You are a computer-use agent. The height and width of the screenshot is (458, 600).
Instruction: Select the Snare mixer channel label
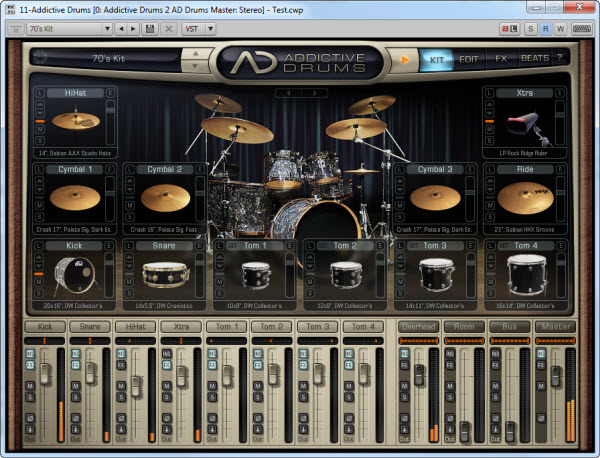90,327
